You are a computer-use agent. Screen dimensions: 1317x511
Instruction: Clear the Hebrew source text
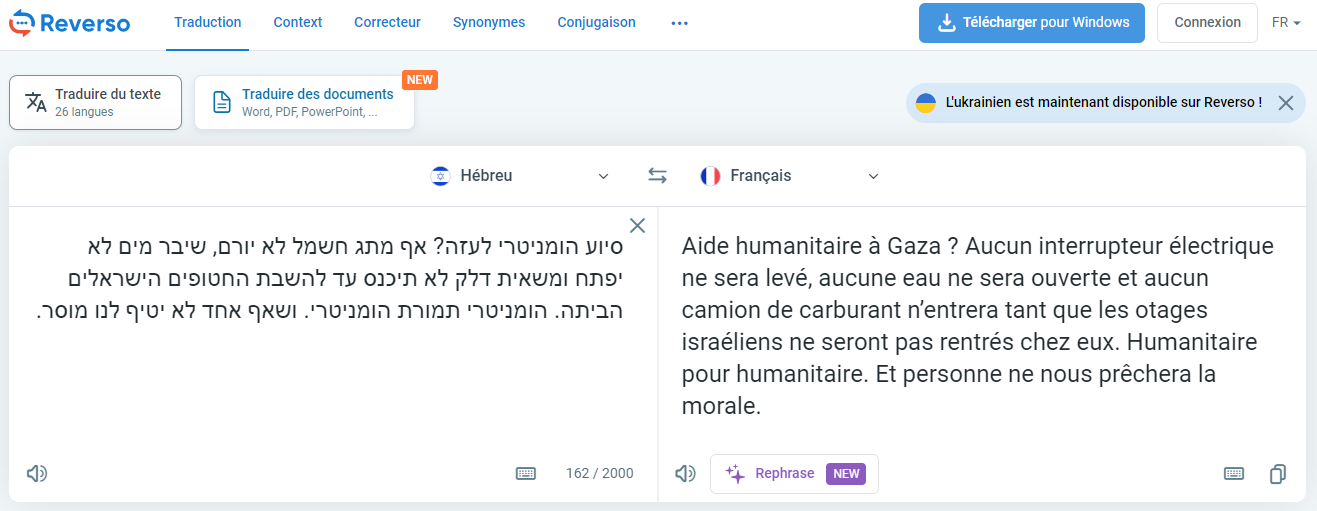pos(637,225)
